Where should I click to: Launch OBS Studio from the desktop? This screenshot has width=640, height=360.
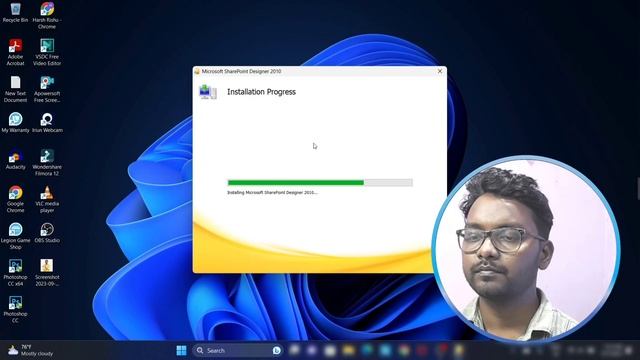[x=47, y=233]
